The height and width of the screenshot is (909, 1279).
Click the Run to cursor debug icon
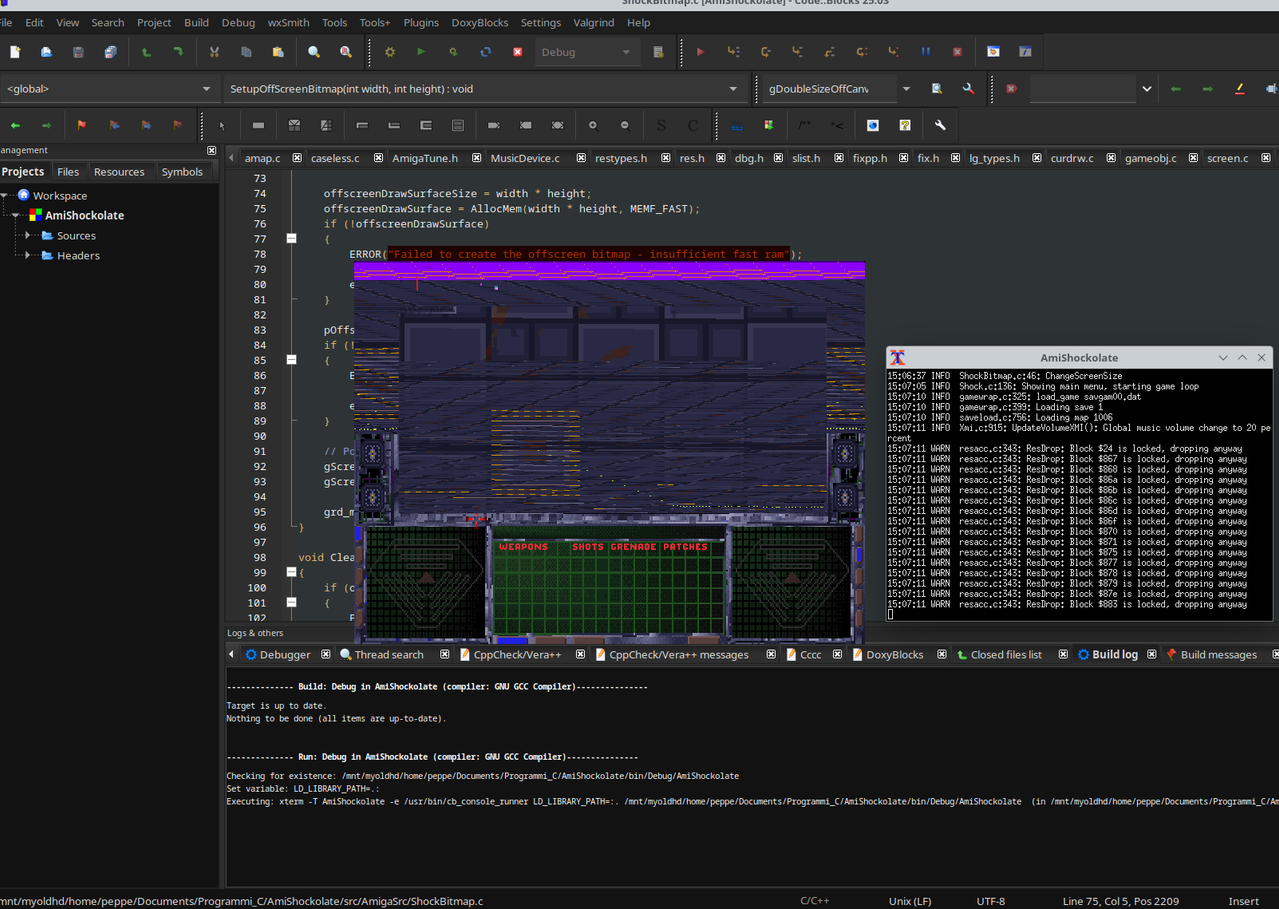[x=733, y=52]
